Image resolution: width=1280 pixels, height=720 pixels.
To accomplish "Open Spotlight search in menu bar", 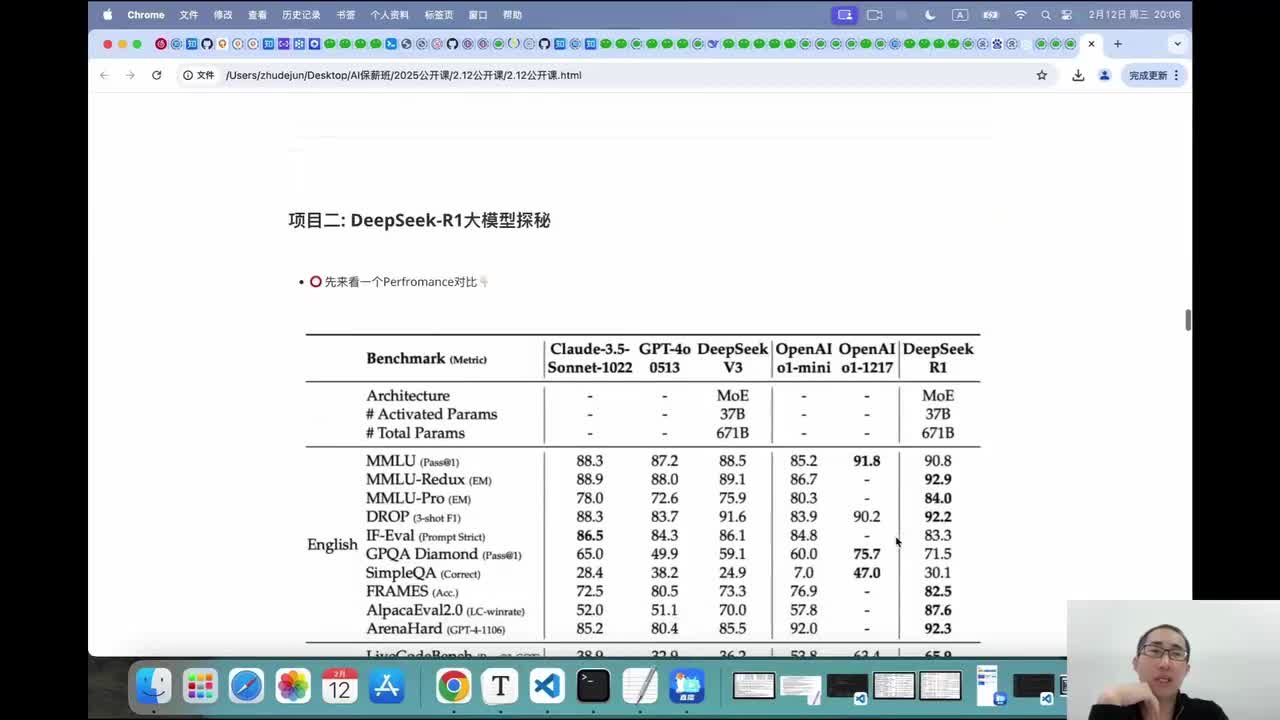I will pyautogui.click(x=1046, y=15).
